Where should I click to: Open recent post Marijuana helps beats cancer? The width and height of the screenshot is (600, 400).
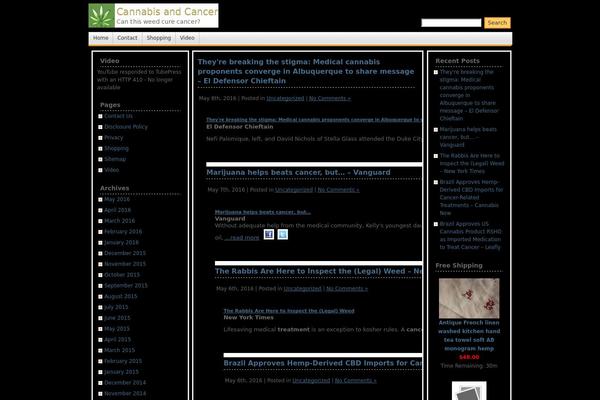[x=468, y=137]
